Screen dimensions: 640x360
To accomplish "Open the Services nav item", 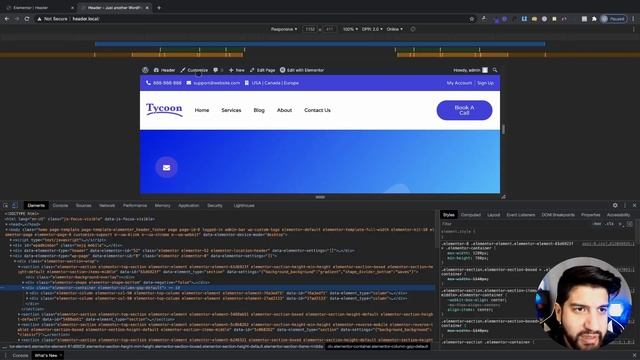I will [x=231, y=110].
